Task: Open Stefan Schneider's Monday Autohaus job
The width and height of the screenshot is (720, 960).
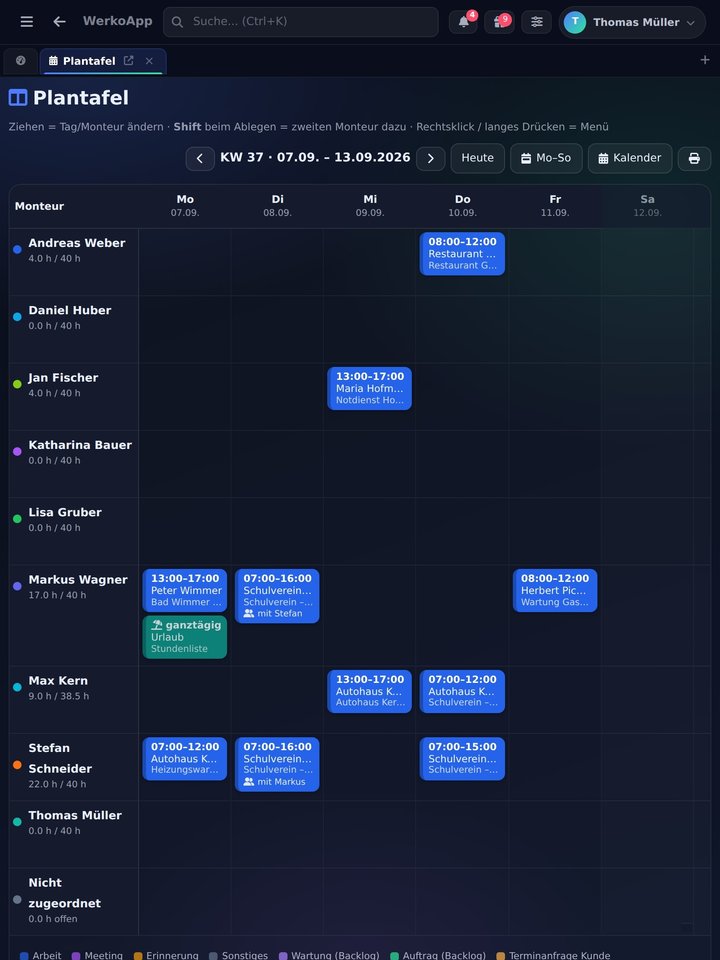Action: (x=185, y=759)
